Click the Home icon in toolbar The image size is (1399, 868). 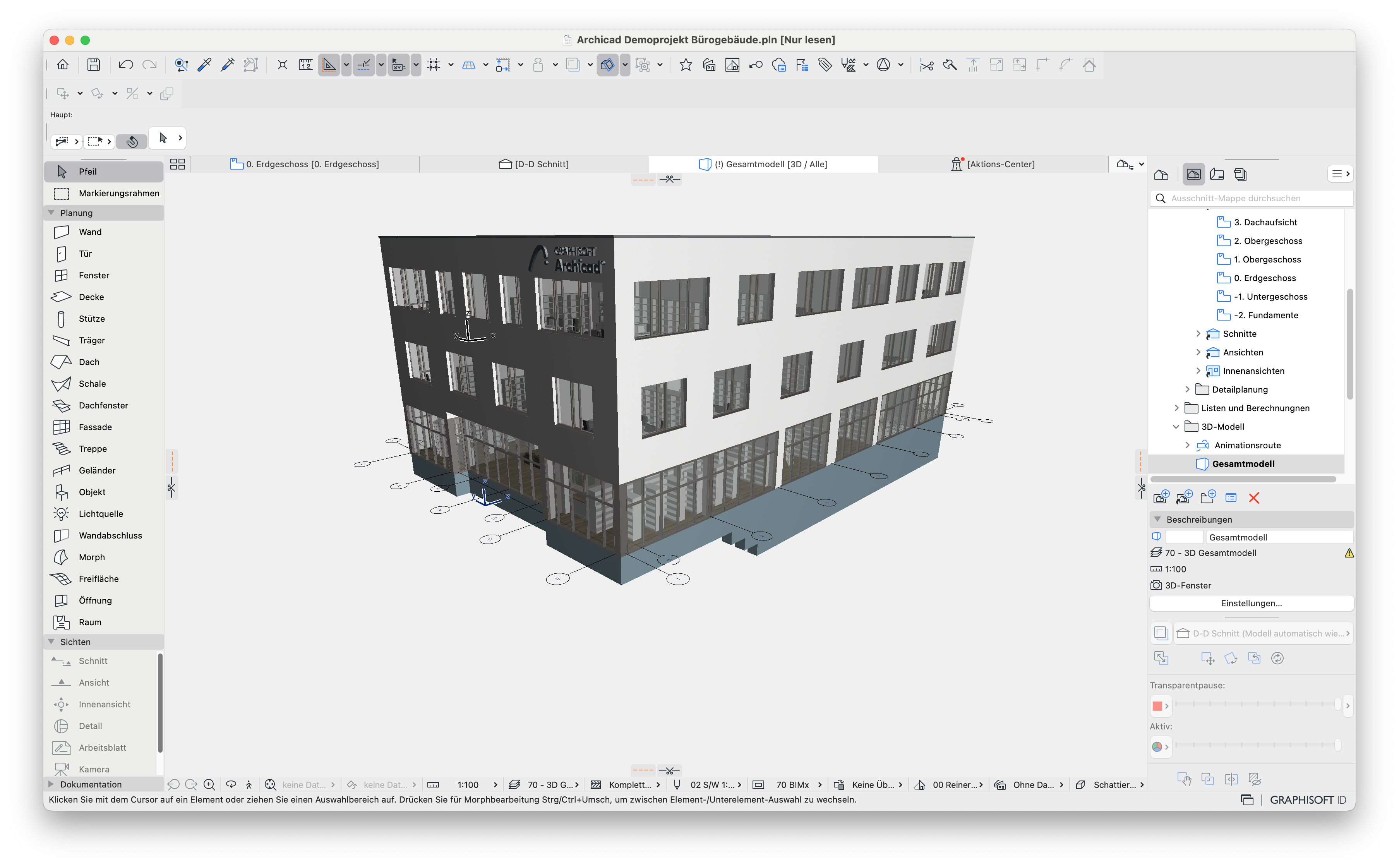click(63, 65)
